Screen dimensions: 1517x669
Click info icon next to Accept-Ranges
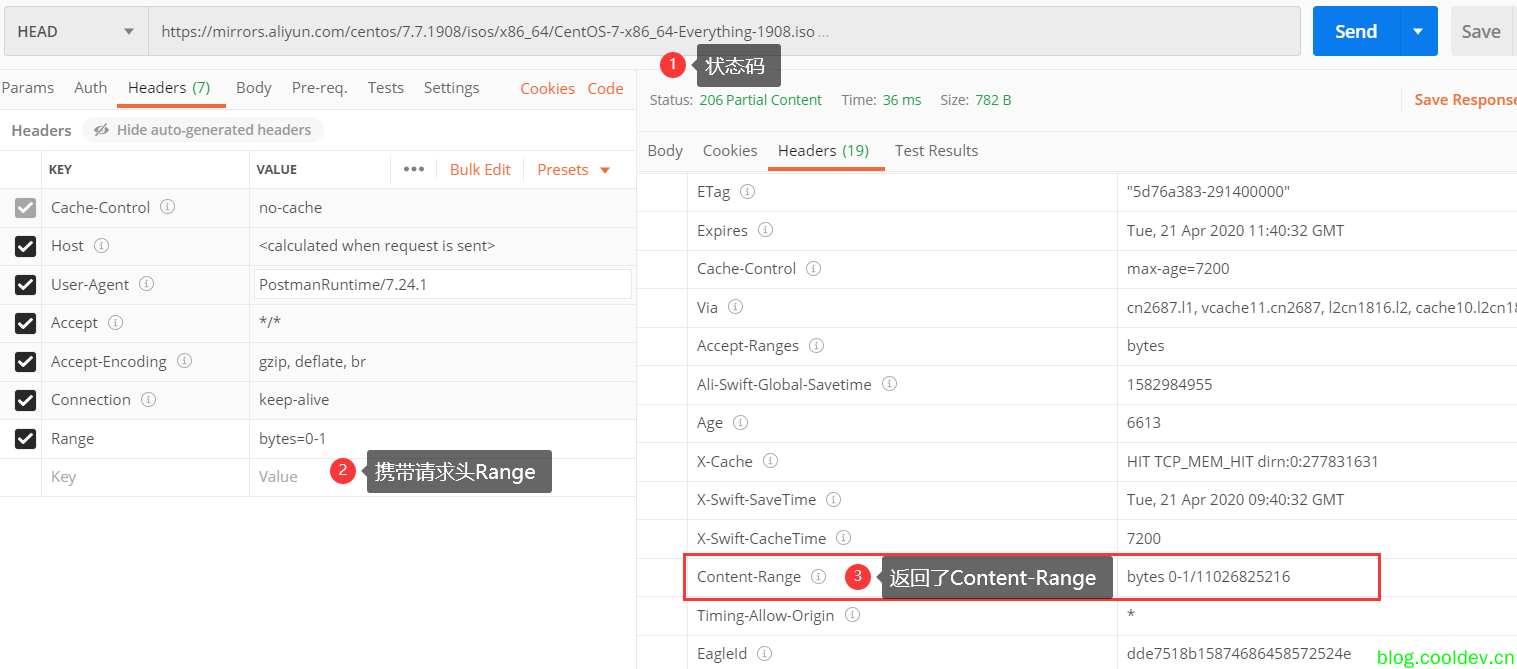click(x=816, y=345)
